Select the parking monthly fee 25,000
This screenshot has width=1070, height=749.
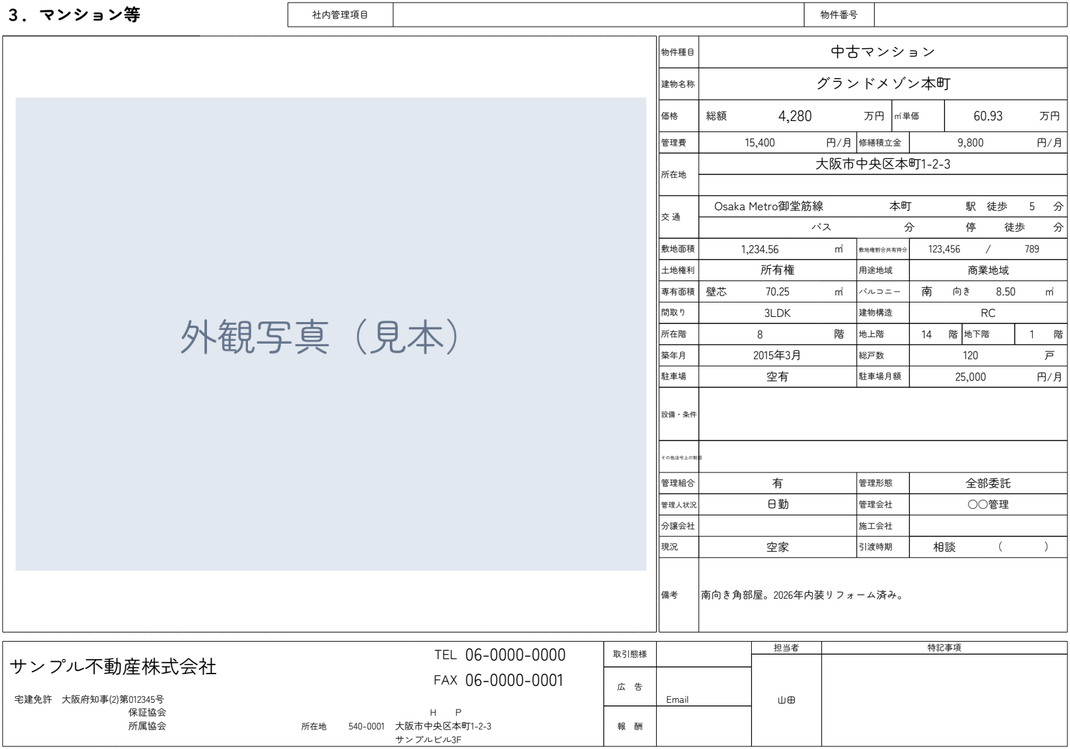pos(970,377)
